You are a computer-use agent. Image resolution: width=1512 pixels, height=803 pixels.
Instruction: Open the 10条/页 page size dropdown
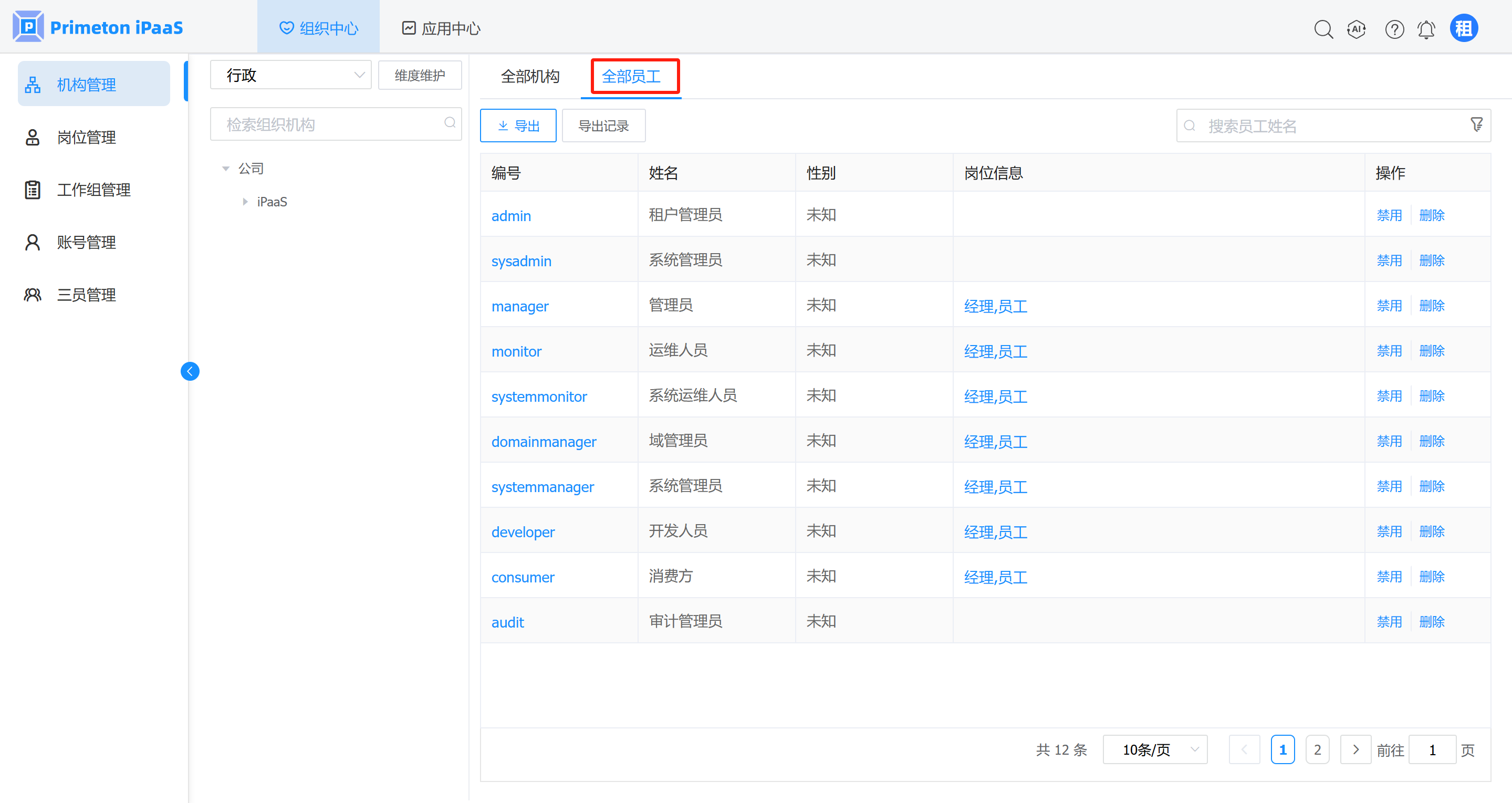[1154, 749]
